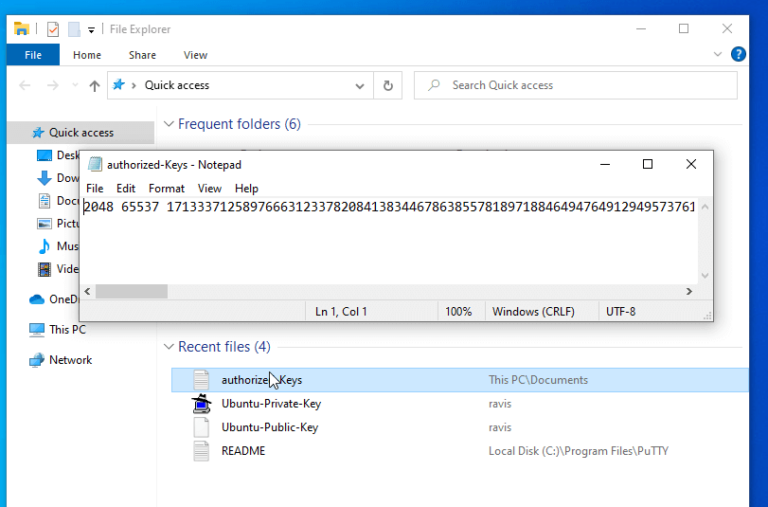Viewport: 768px width, 507px height.
Task: Switch to the Share ribbon tab
Action: [142, 55]
